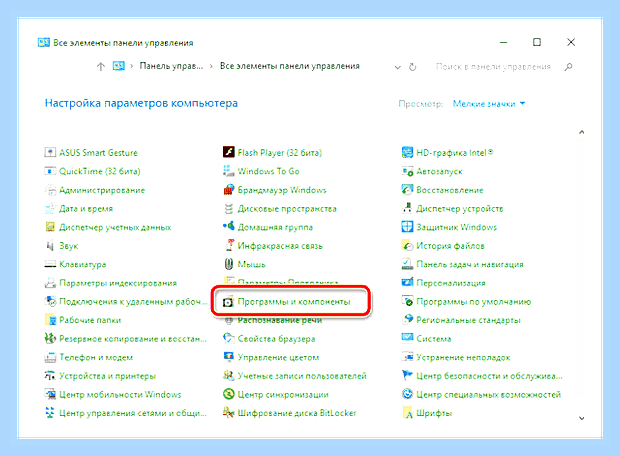Navigate up one level with the up arrow
The height and width of the screenshot is (456, 620).
pos(101,66)
